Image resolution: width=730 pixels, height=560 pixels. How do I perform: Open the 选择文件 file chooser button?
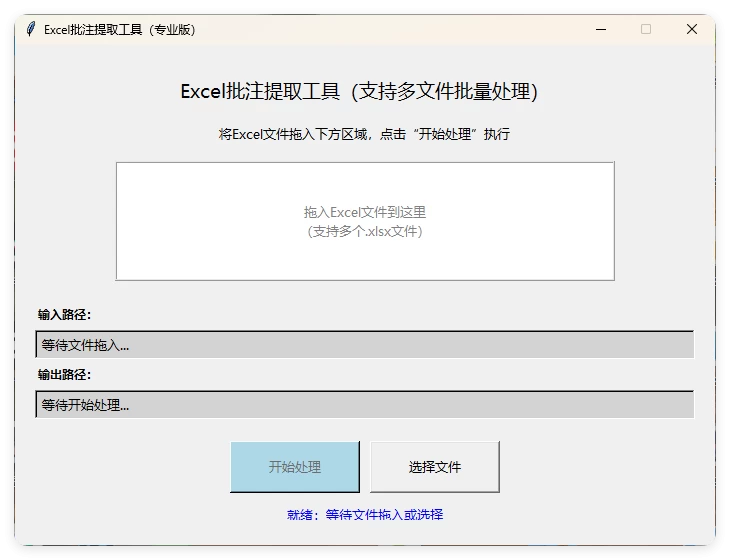click(435, 466)
